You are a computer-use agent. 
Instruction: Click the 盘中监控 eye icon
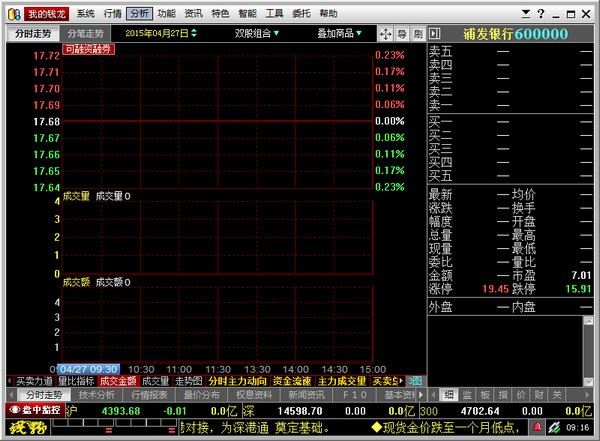click(35, 410)
